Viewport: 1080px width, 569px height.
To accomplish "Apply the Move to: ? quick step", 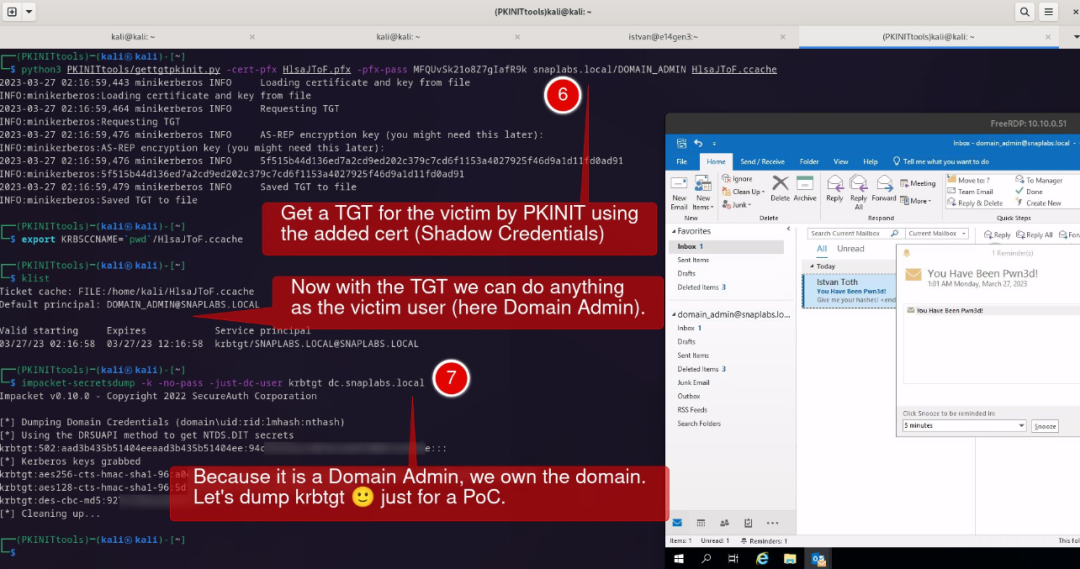I will 968,180.
